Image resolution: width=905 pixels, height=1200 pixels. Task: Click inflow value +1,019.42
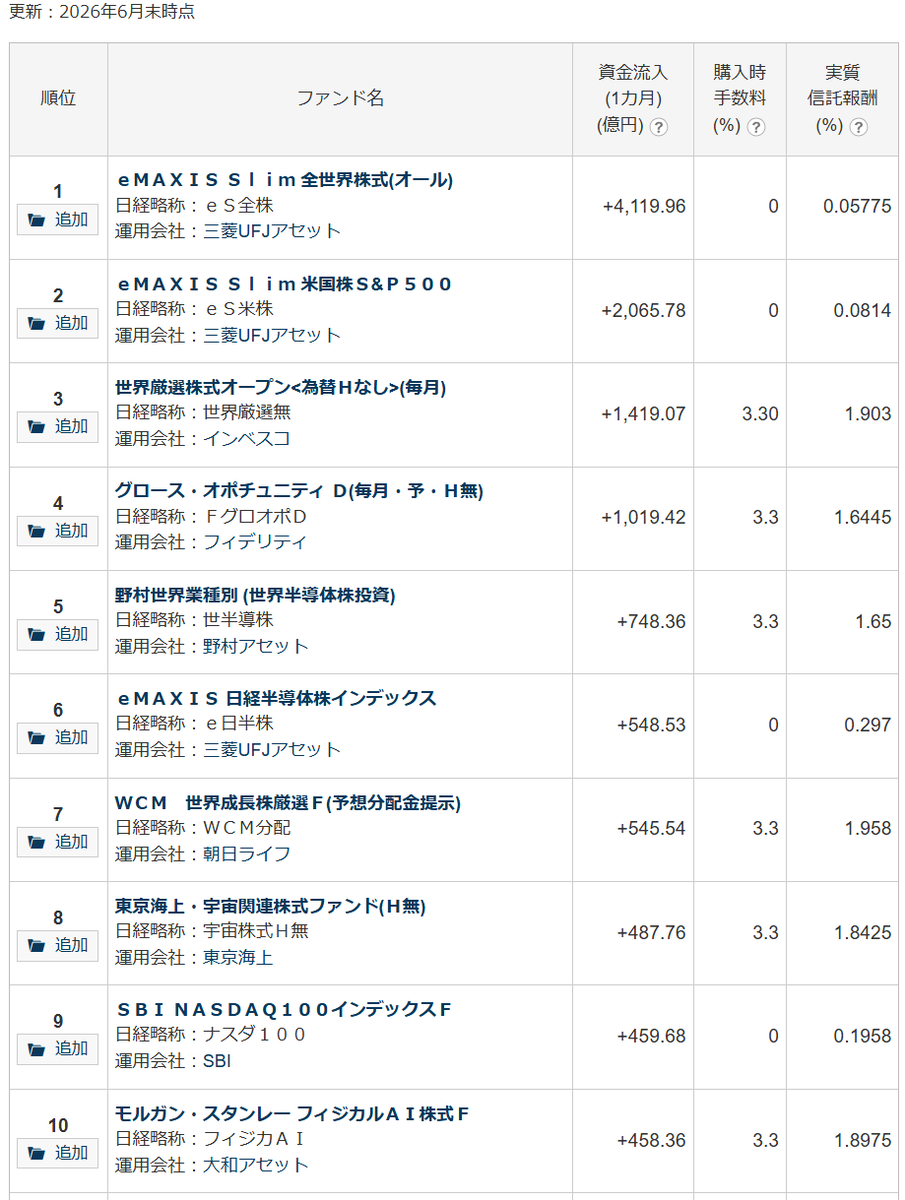click(x=644, y=518)
